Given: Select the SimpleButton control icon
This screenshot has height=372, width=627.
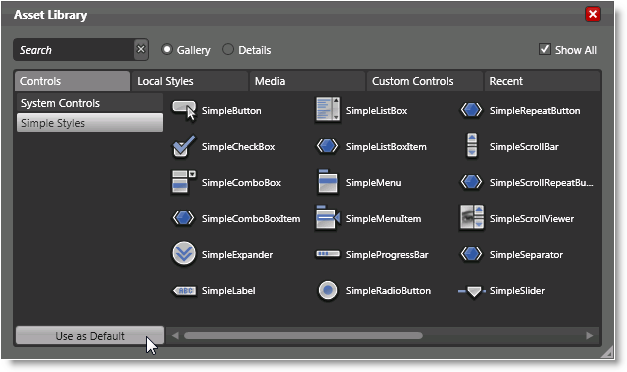Looking at the screenshot, I should tap(184, 111).
